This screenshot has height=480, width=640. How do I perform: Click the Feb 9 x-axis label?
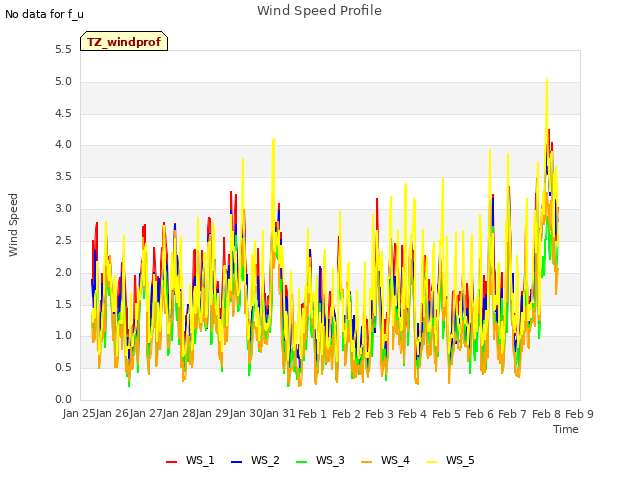coord(579,414)
